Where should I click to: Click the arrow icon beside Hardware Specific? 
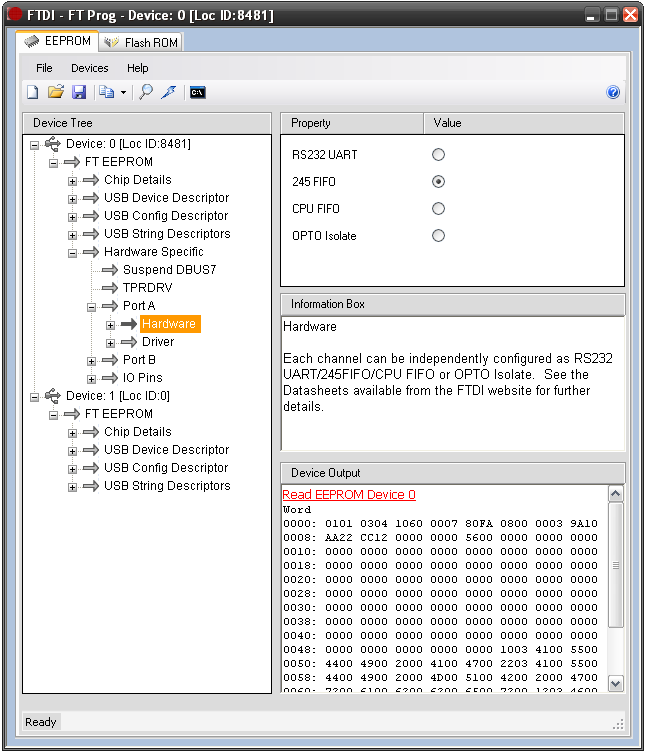point(91,252)
